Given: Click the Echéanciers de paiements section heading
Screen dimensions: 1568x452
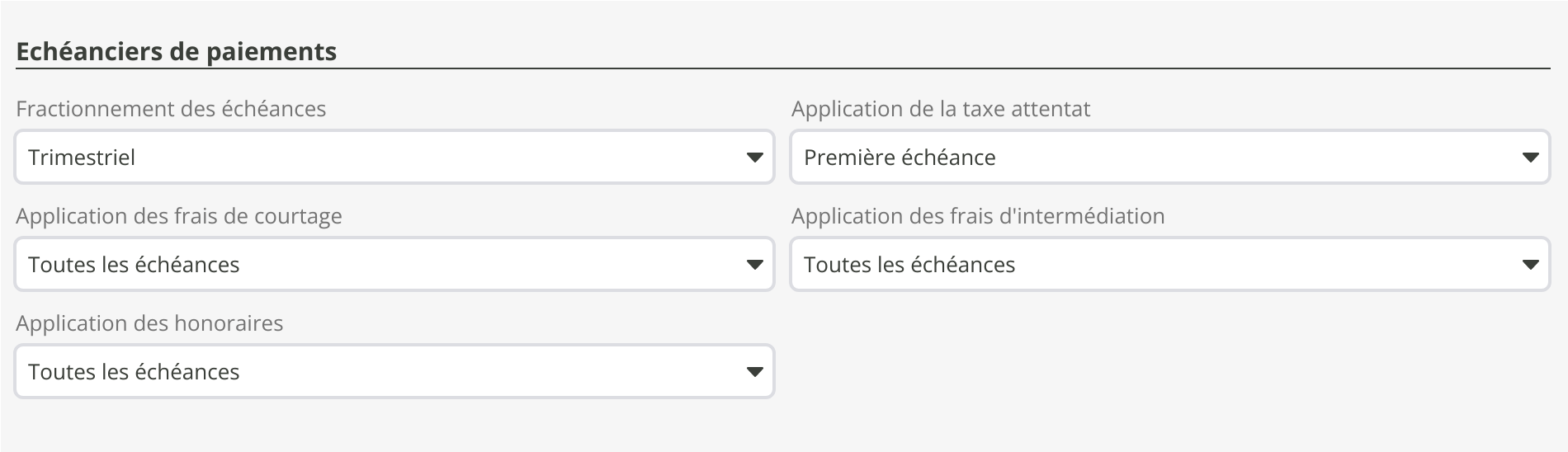Looking at the screenshot, I should [177, 51].
